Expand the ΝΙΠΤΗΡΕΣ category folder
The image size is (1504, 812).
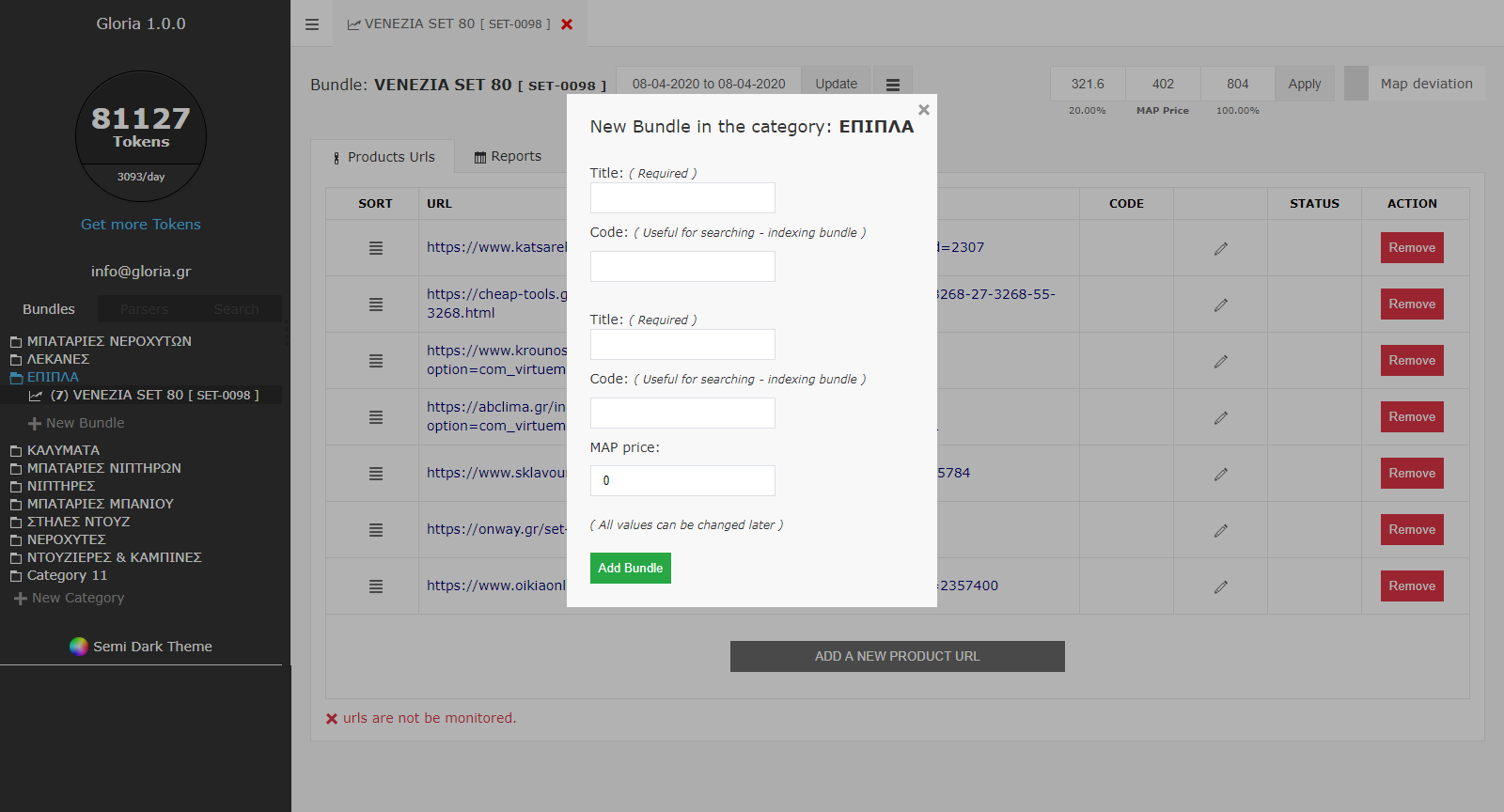tap(16, 487)
